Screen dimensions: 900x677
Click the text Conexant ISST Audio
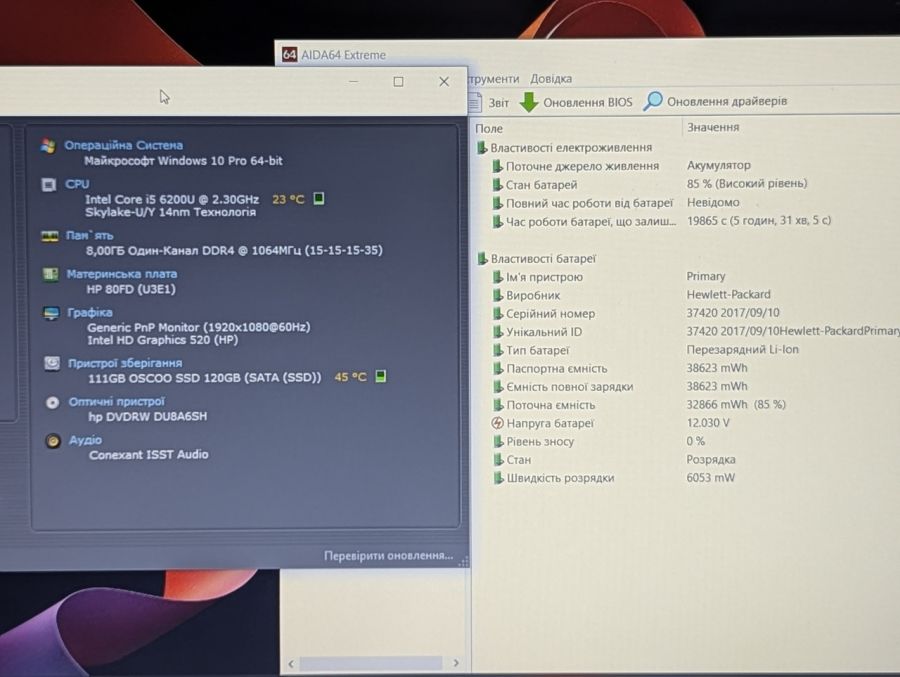click(149, 454)
